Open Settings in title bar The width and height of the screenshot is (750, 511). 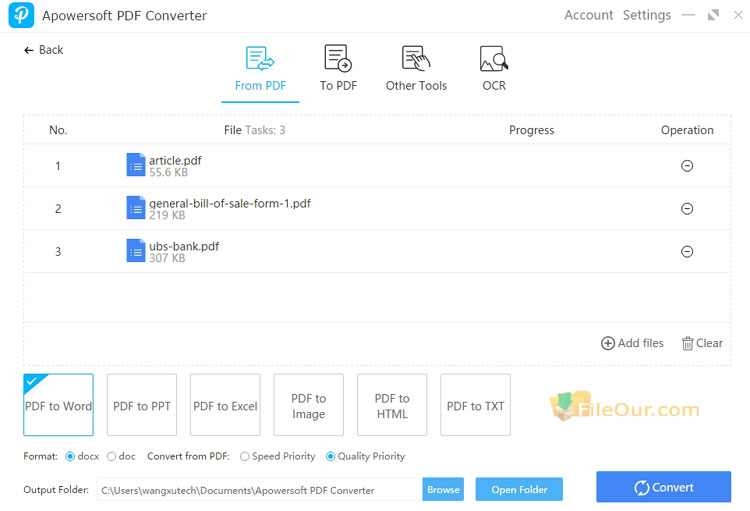pyautogui.click(x=647, y=15)
